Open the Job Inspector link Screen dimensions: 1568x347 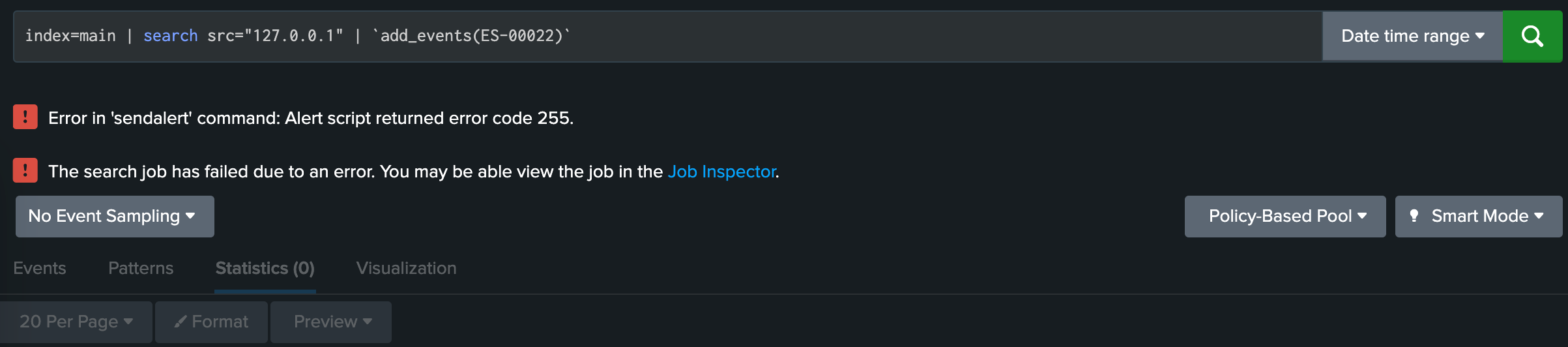[x=722, y=172]
